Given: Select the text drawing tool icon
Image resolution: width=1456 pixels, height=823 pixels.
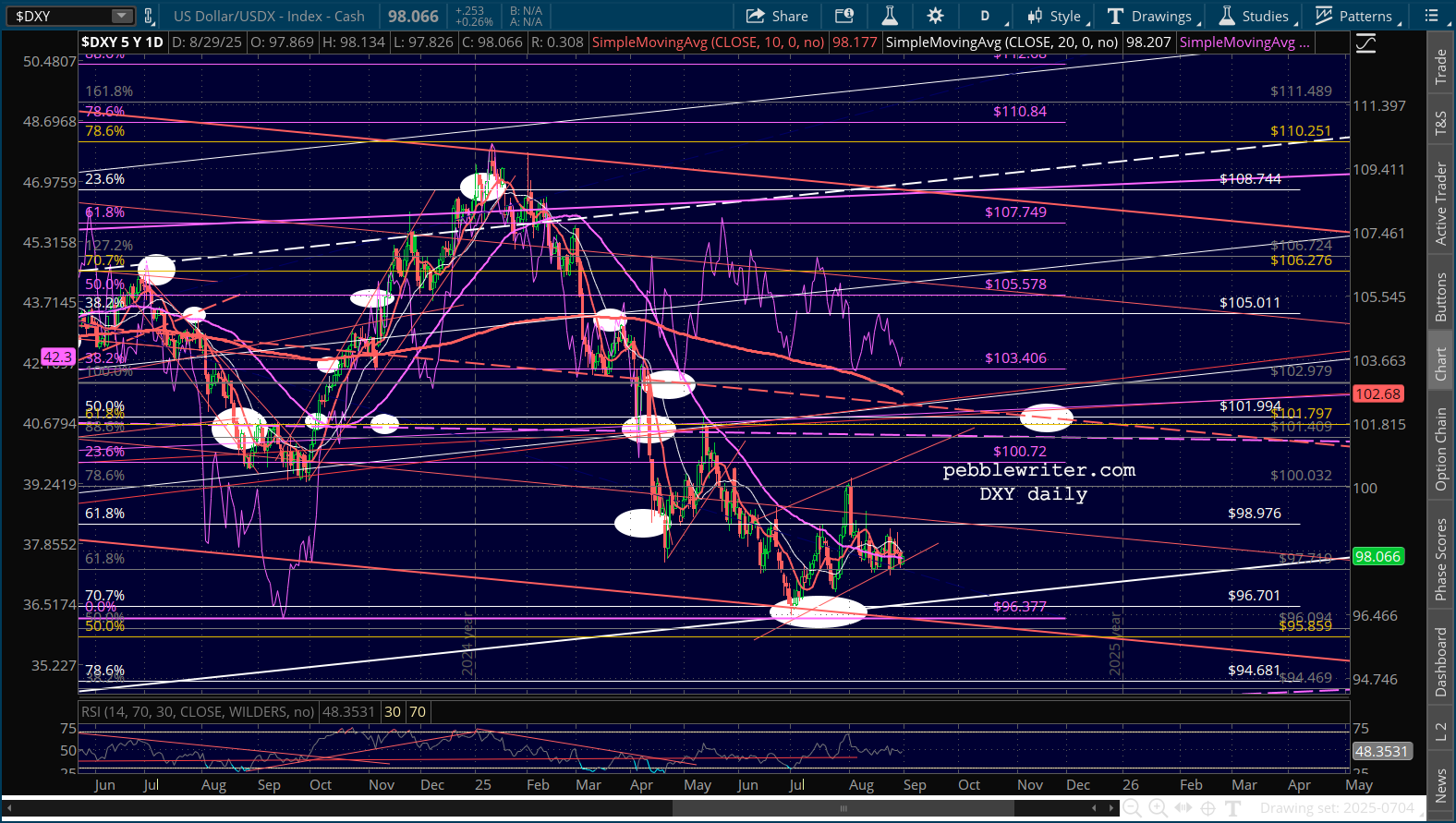Looking at the screenshot, I should pos(1232,808).
